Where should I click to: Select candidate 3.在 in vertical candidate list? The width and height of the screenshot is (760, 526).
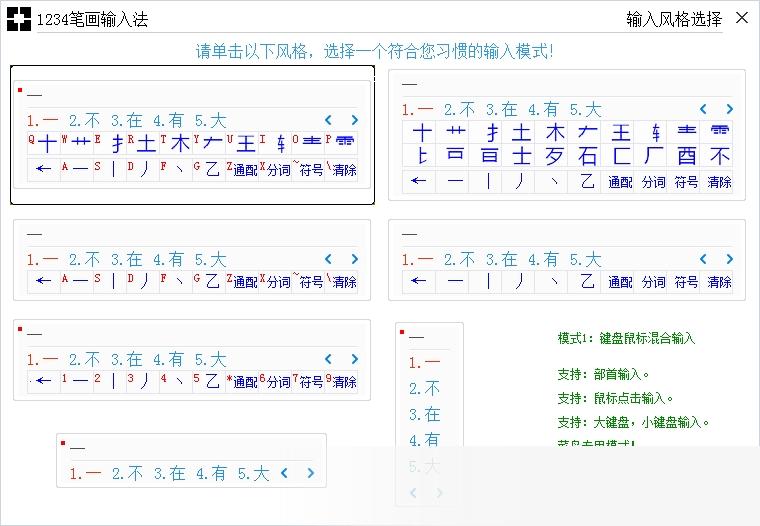[425, 414]
